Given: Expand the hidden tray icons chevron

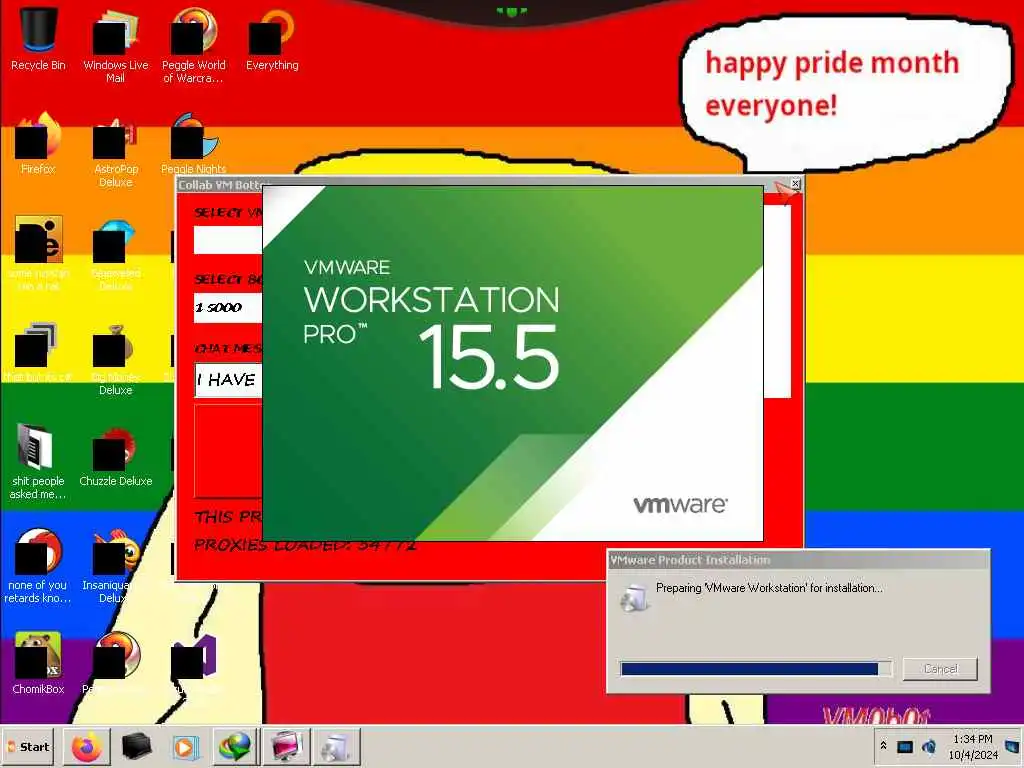Looking at the screenshot, I should 884,746.
